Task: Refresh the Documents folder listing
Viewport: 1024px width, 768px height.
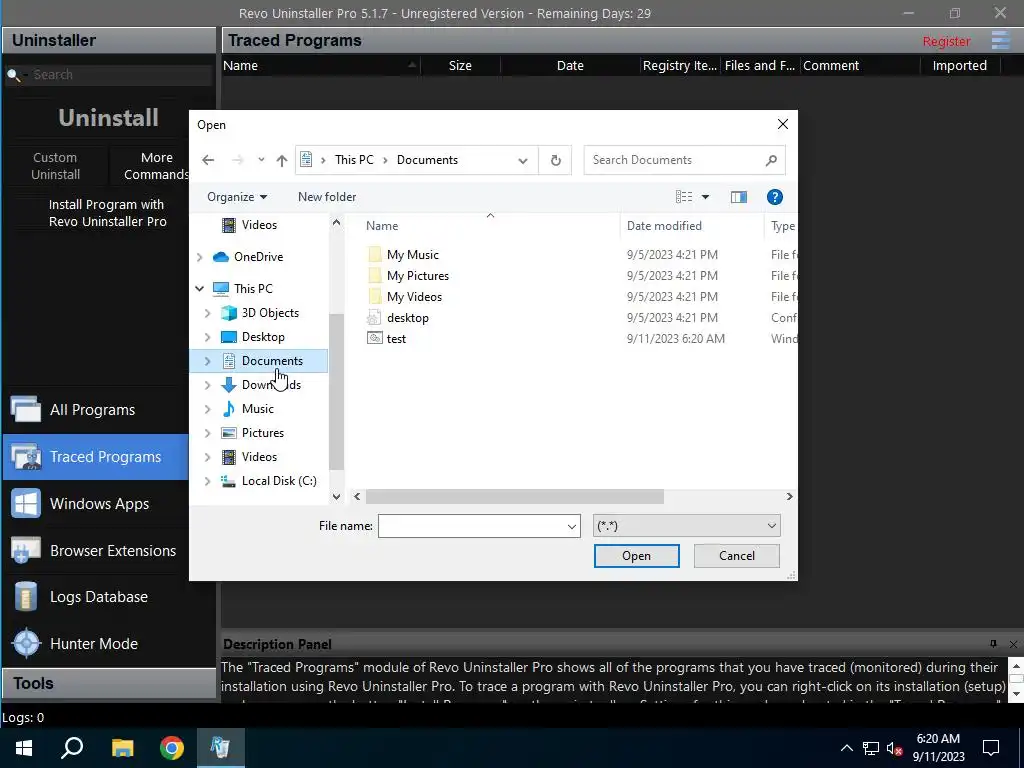Action: coord(555,160)
